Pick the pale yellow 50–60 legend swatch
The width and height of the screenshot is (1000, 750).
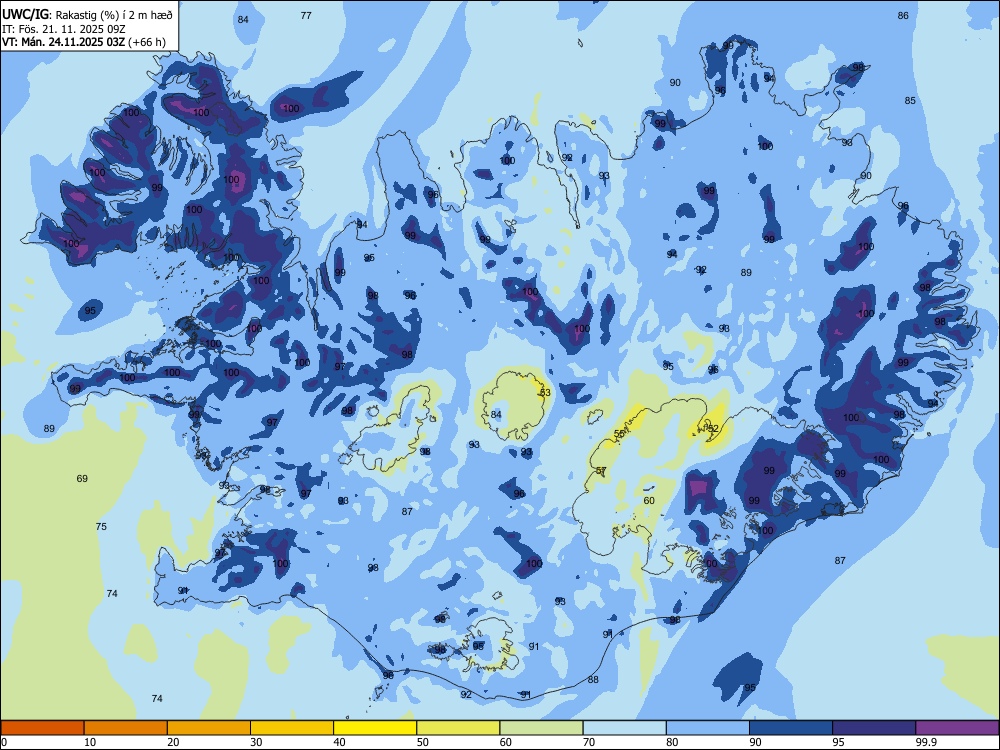[458, 728]
